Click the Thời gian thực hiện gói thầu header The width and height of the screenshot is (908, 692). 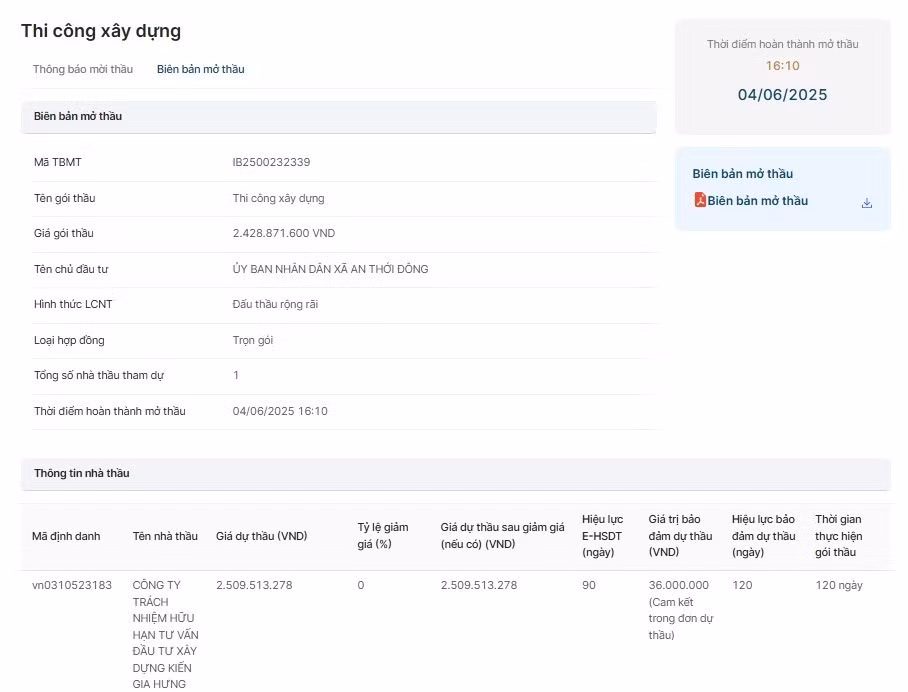pos(838,535)
